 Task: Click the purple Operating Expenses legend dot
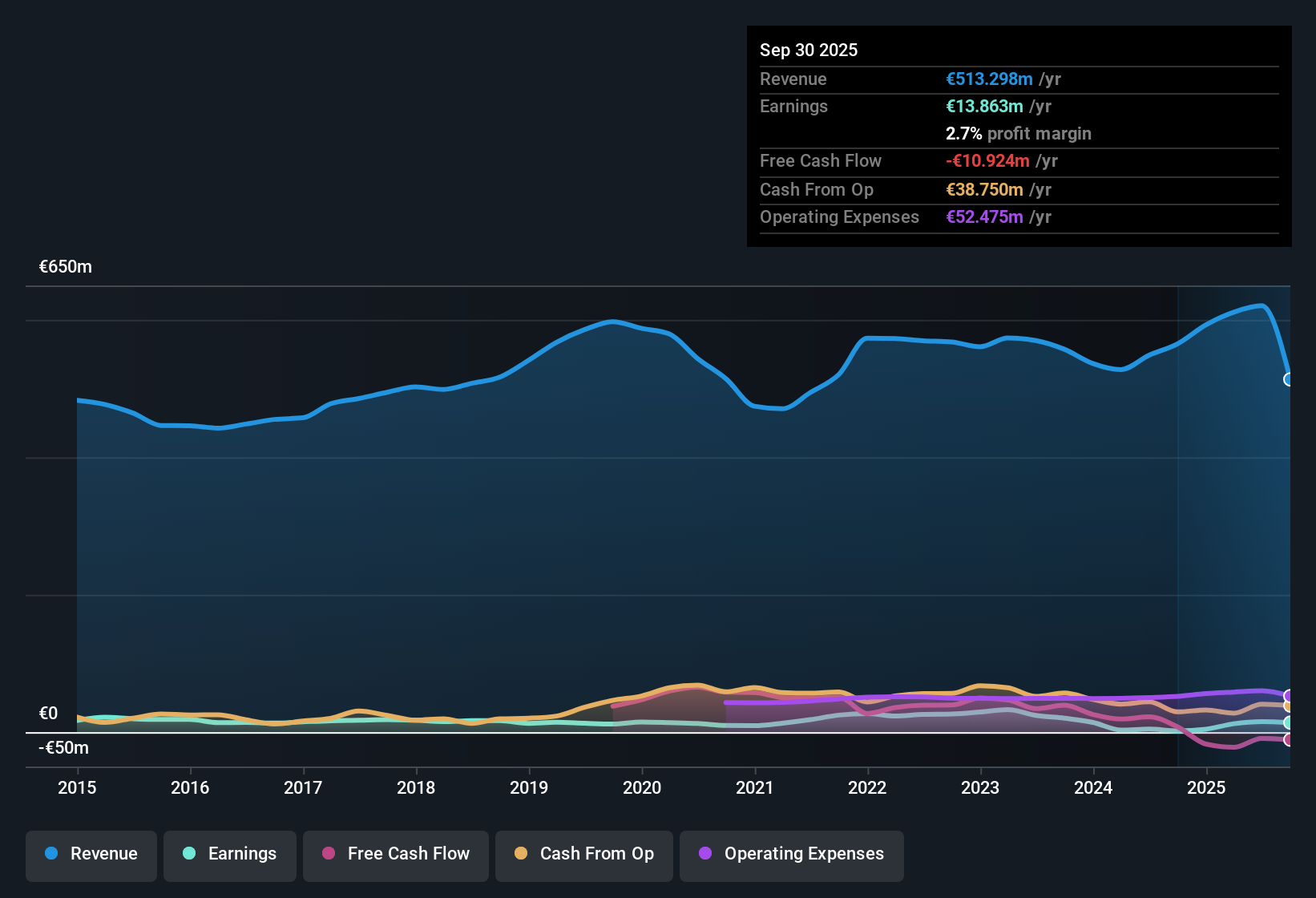click(705, 854)
